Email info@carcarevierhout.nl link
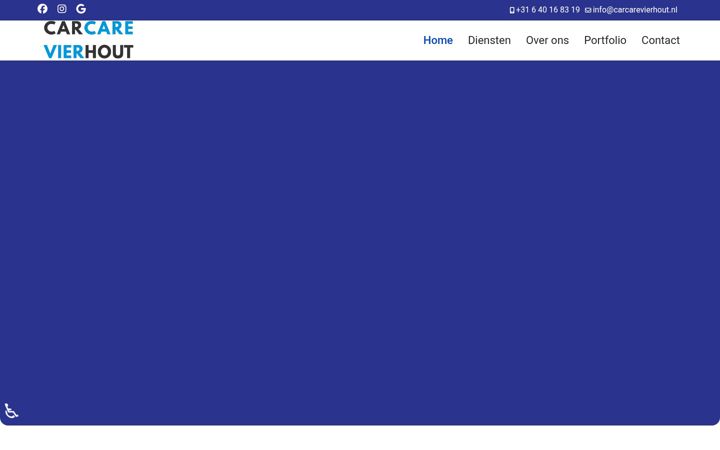The height and width of the screenshot is (450, 720). [x=635, y=10]
